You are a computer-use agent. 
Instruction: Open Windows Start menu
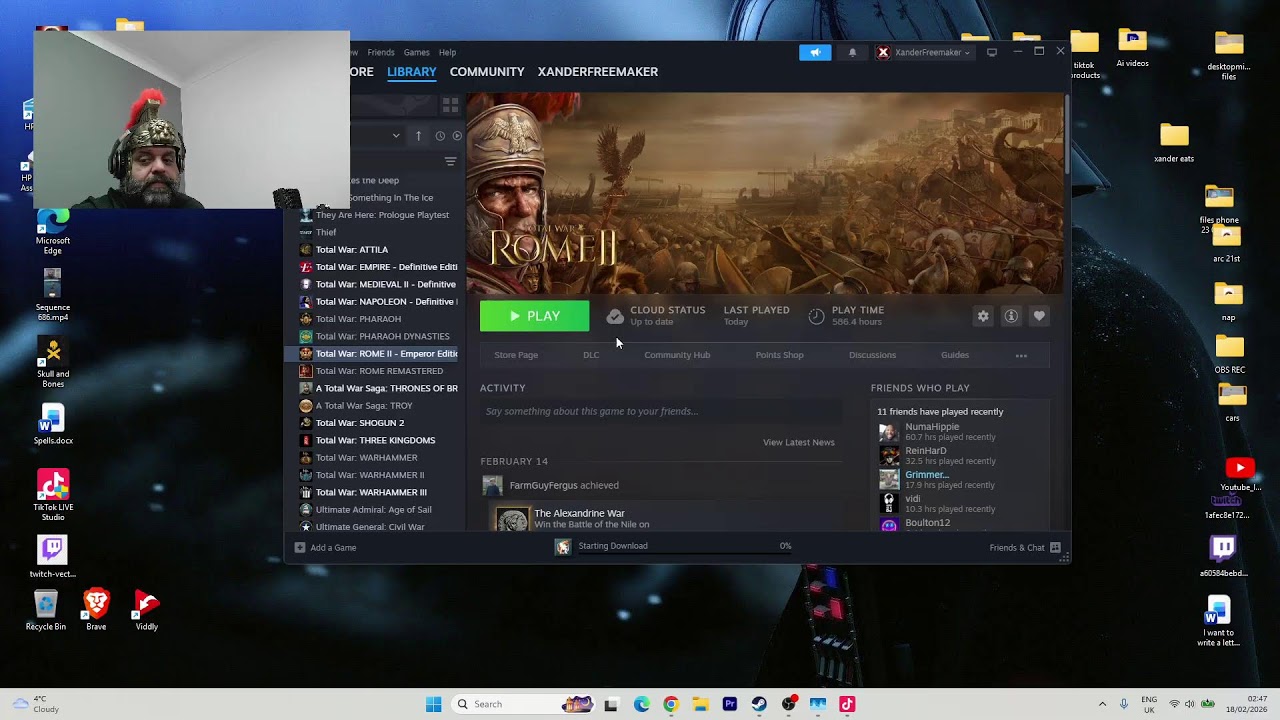click(433, 704)
